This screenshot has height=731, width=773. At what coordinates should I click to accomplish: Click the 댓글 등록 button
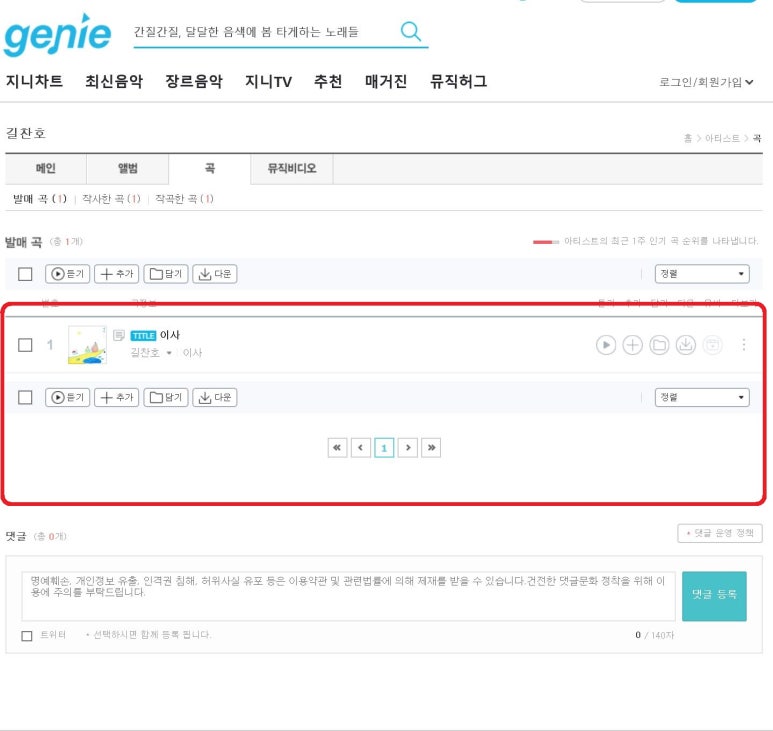click(714, 595)
